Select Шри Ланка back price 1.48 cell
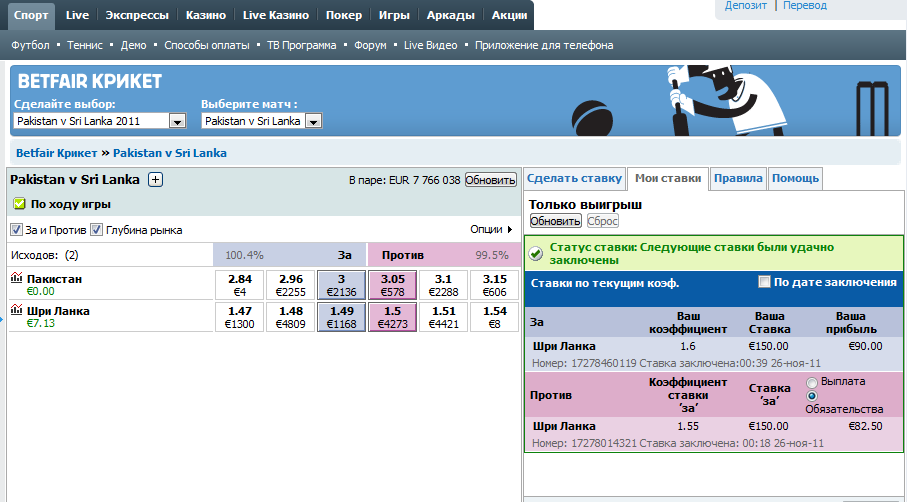The width and height of the screenshot is (907, 502). coord(290,316)
